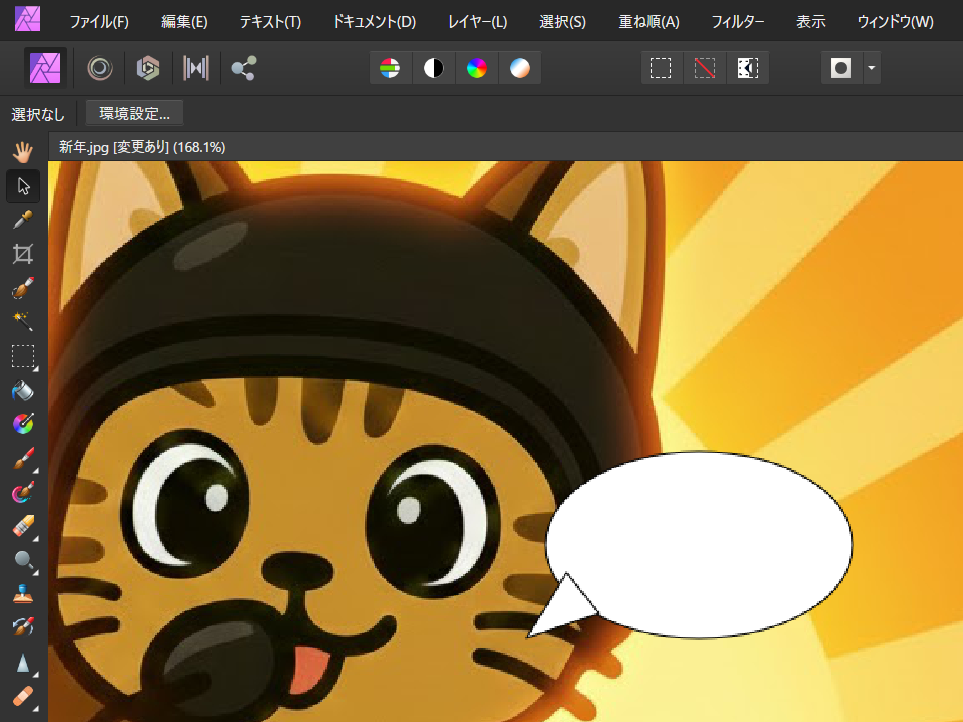963x722 pixels.
Task: Open the フィルター menu
Action: pos(738,21)
